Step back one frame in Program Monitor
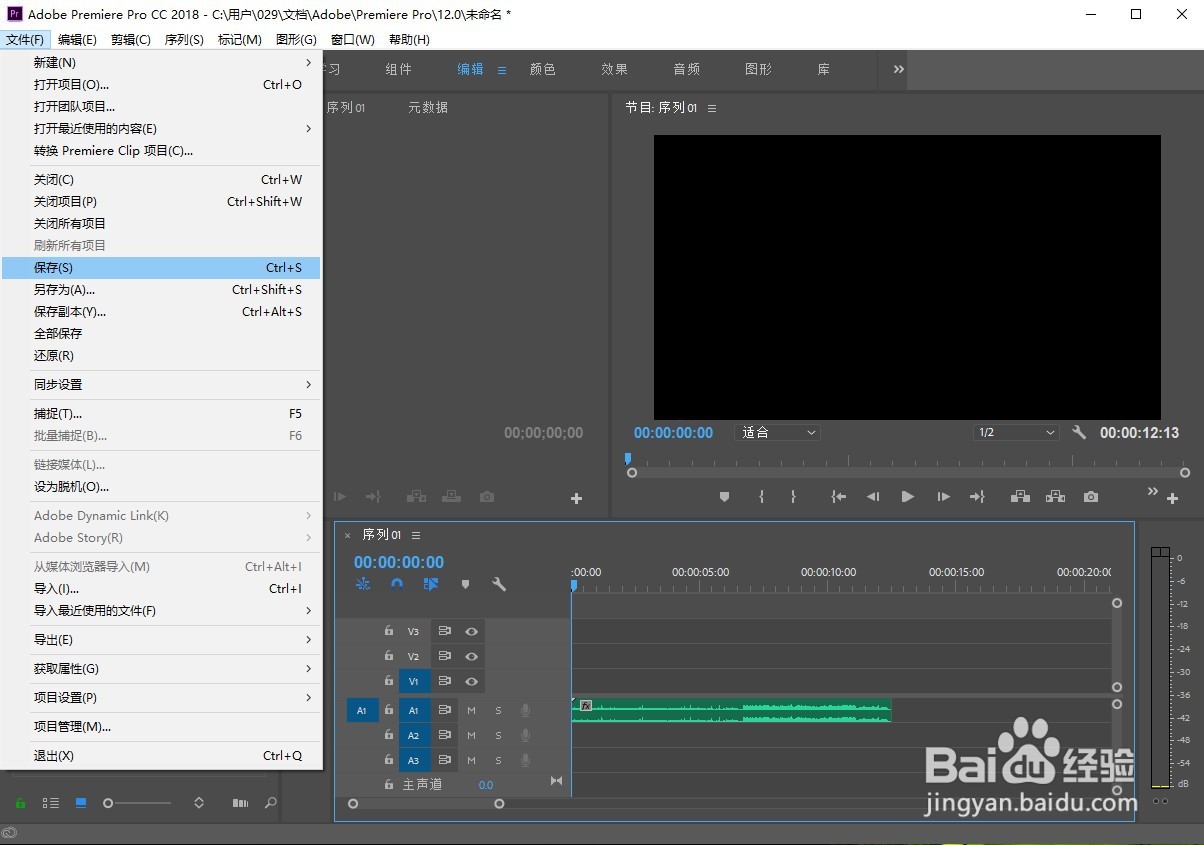 point(873,497)
